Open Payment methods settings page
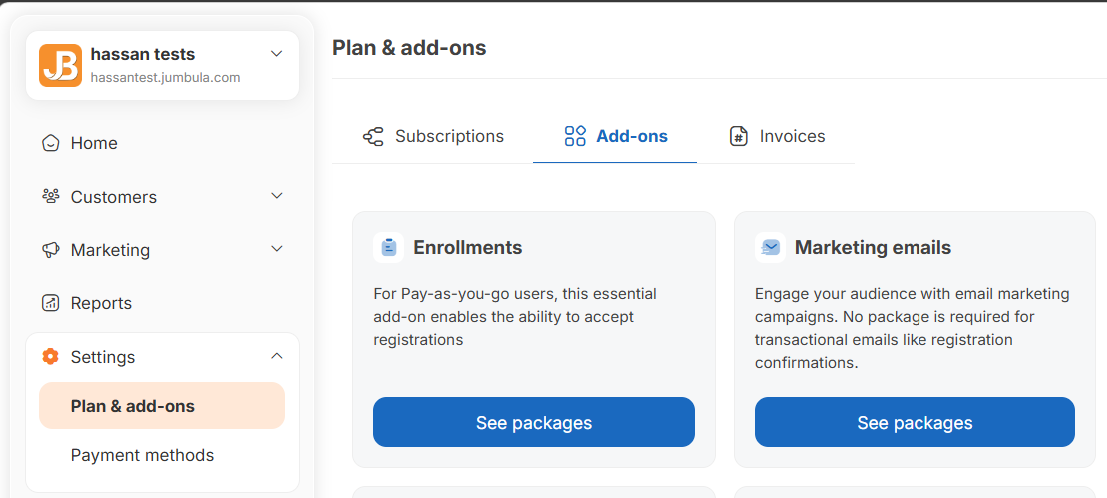 [142, 455]
